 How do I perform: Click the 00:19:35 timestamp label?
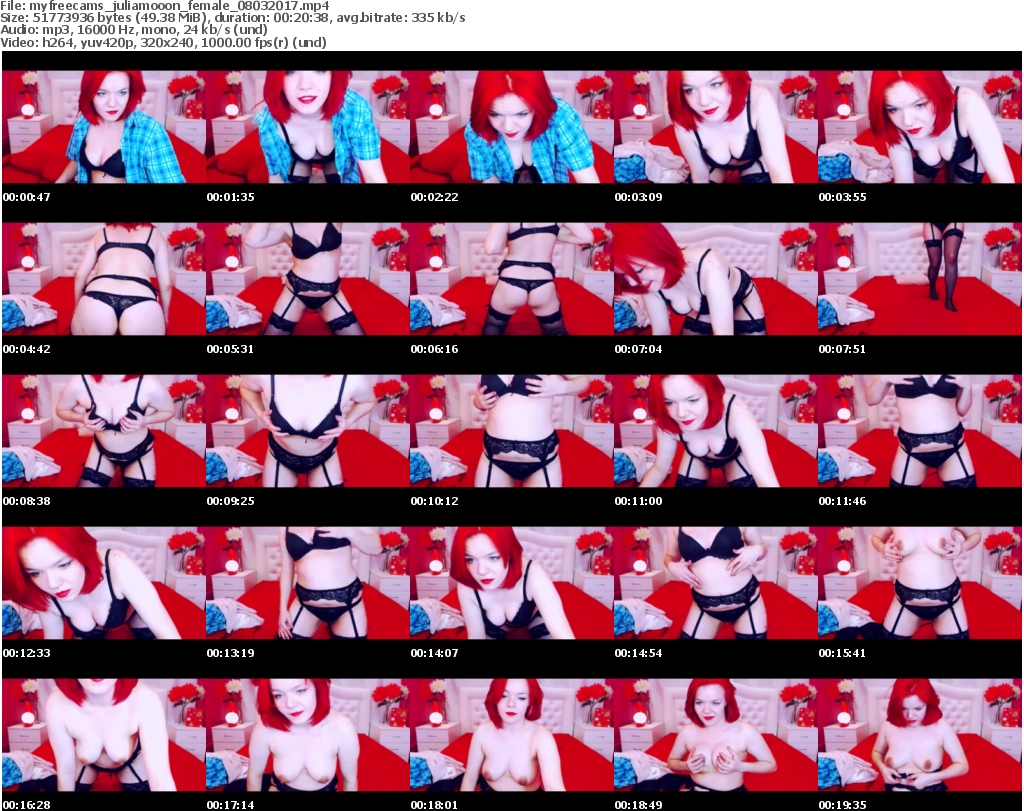[x=842, y=805]
